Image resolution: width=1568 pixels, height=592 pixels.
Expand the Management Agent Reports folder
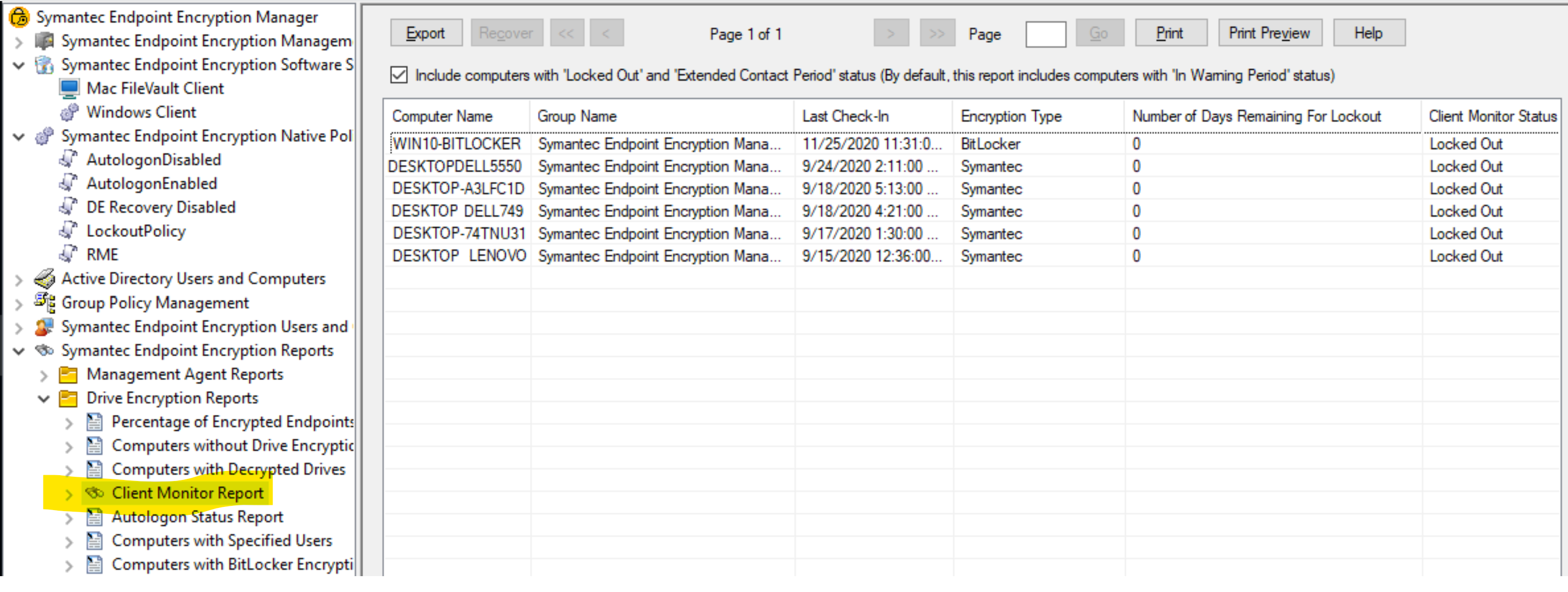44,376
